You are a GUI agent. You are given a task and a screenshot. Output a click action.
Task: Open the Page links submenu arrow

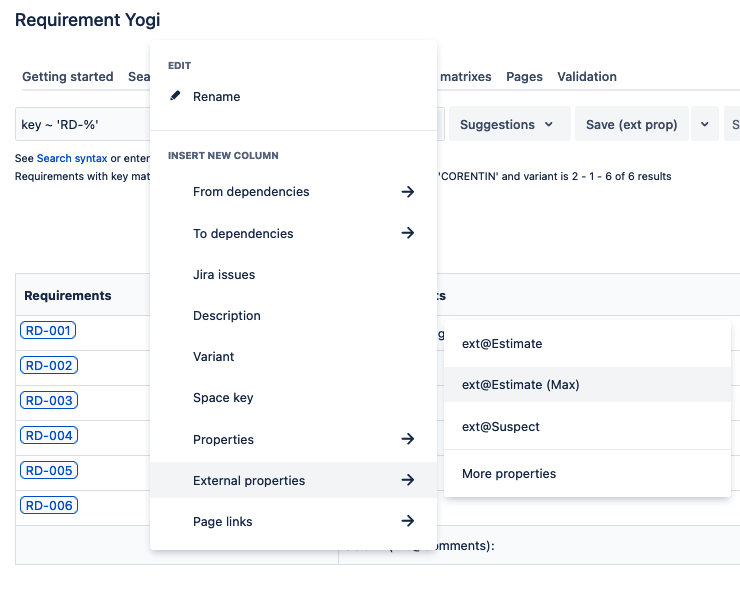407,521
